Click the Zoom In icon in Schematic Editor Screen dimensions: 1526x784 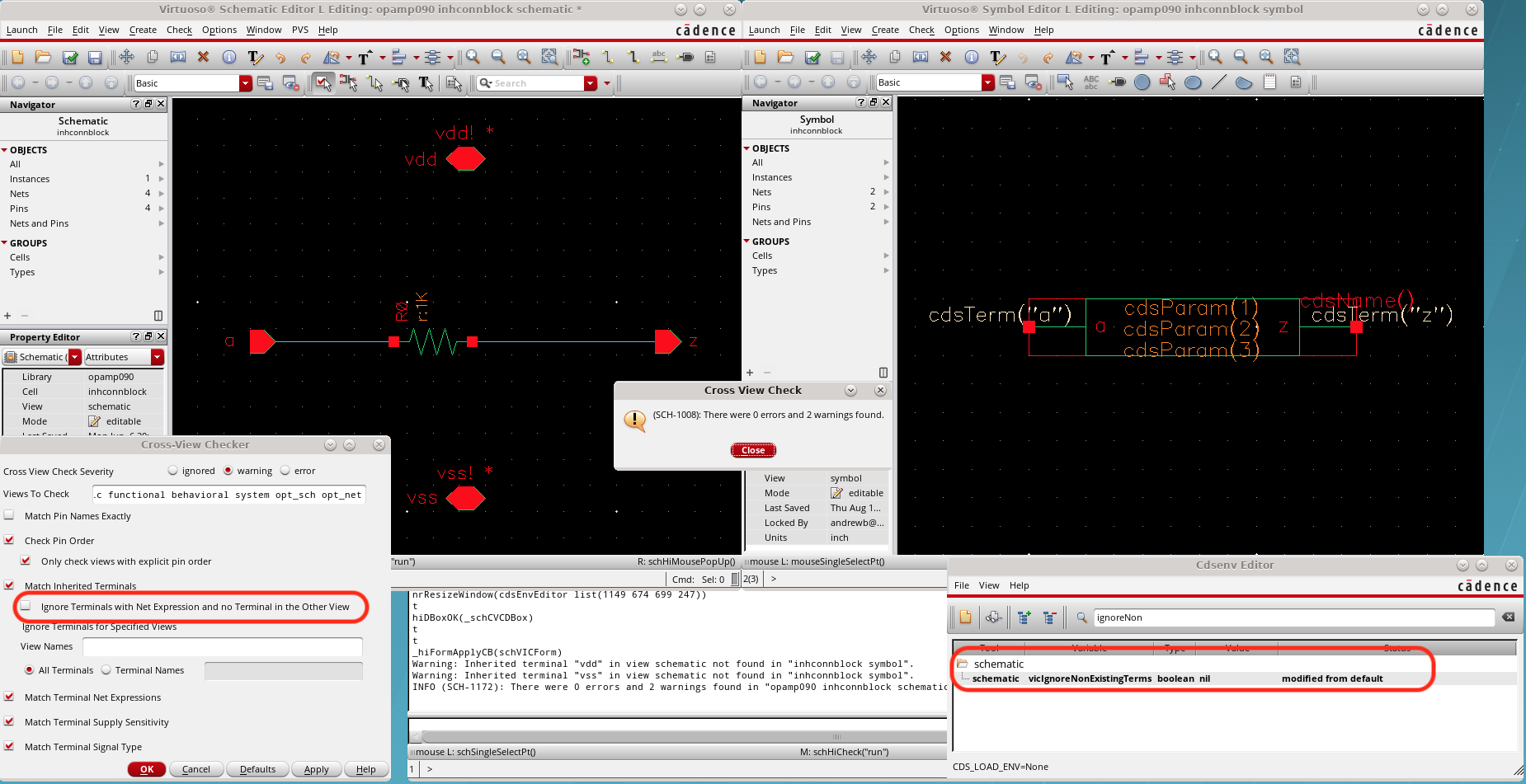pyautogui.click(x=473, y=57)
